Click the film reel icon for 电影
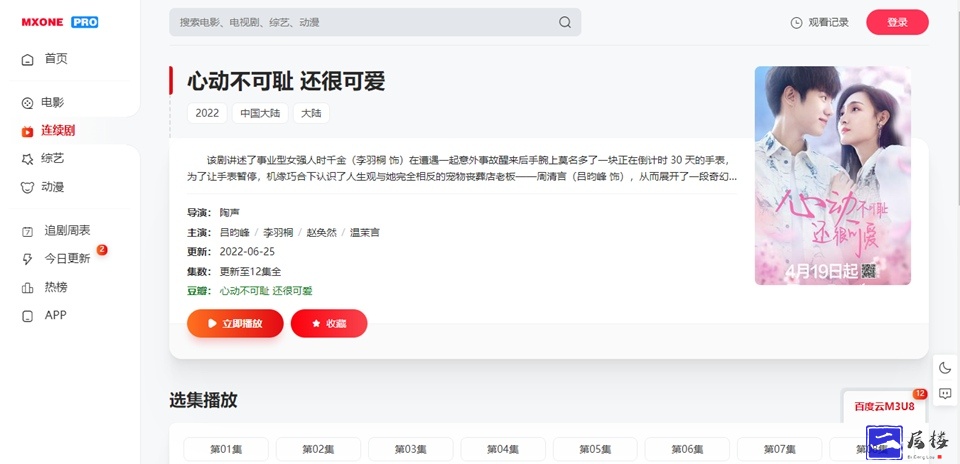Viewport: 960px width, 464px height. 27,103
